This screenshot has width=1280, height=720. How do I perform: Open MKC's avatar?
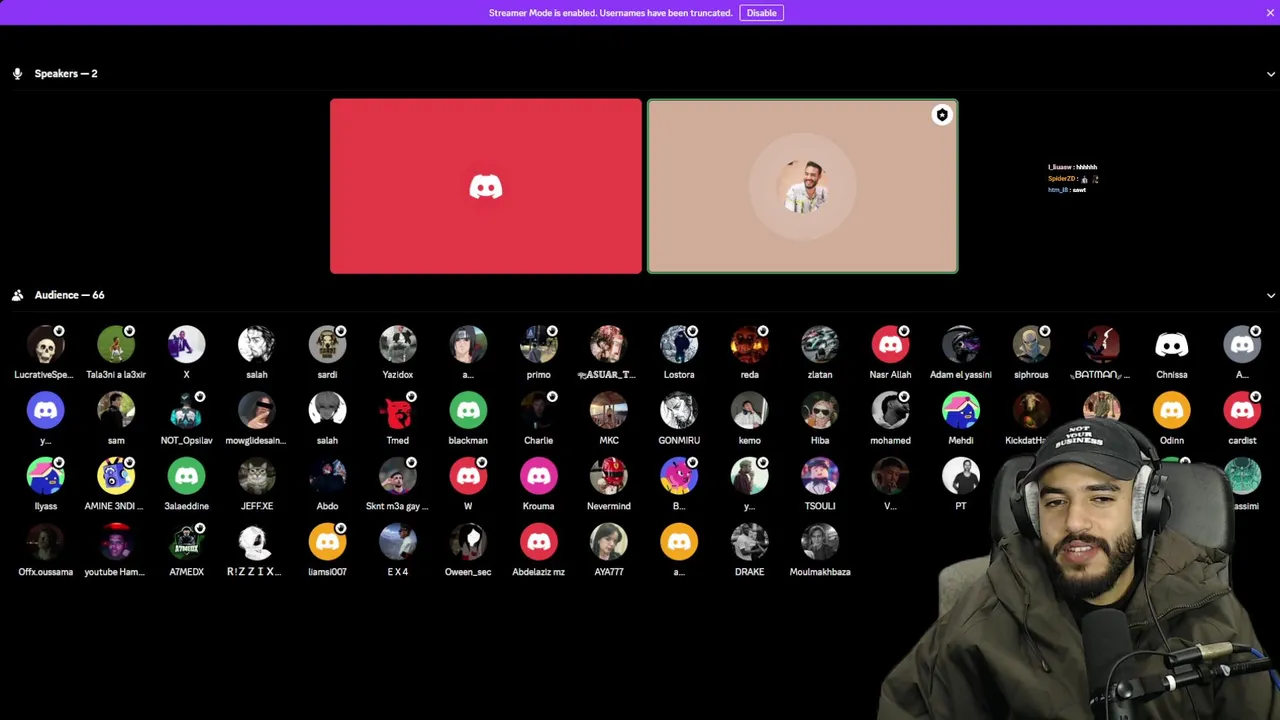click(x=609, y=411)
